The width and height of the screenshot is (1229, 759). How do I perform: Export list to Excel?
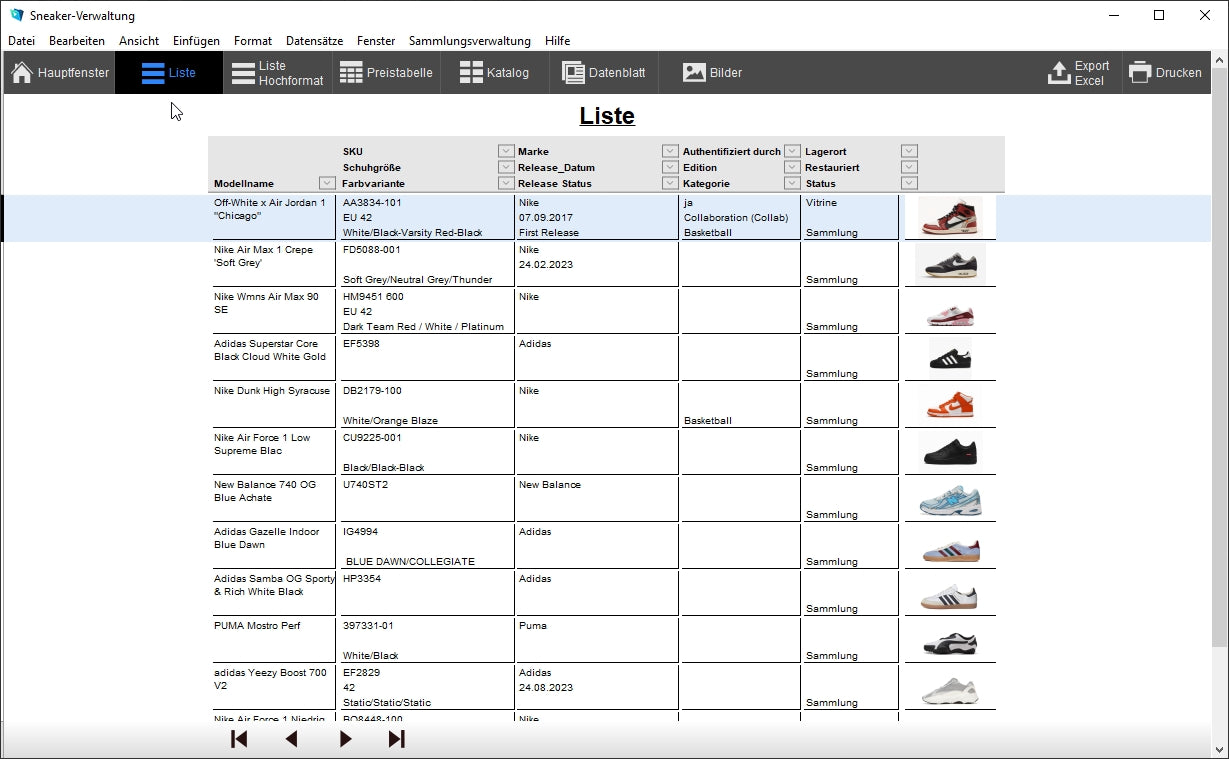pos(1078,73)
